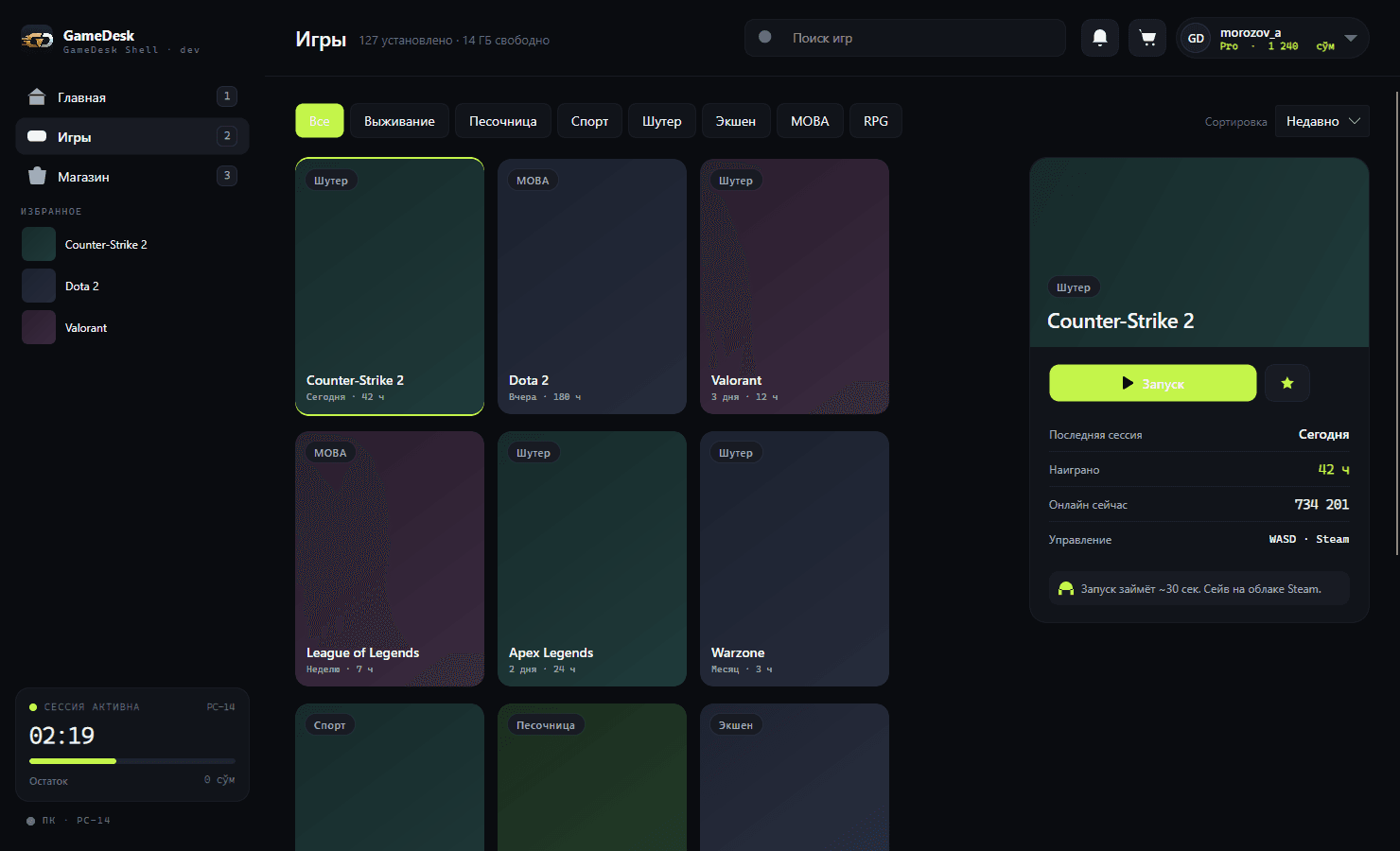The width and height of the screenshot is (1400, 851).
Task: Select the Спорт tagged game card
Action: (x=390, y=777)
